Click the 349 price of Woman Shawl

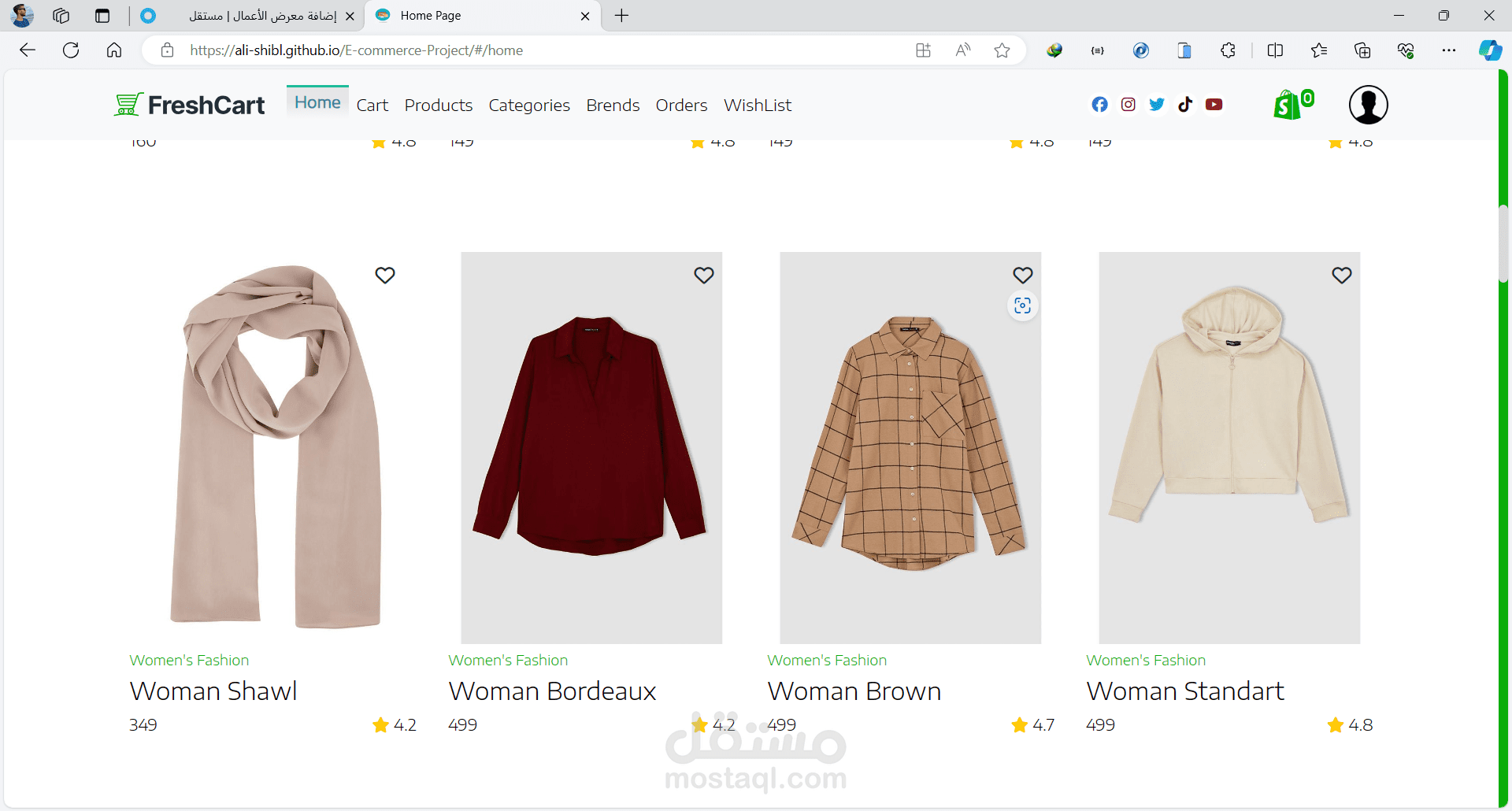tap(143, 725)
